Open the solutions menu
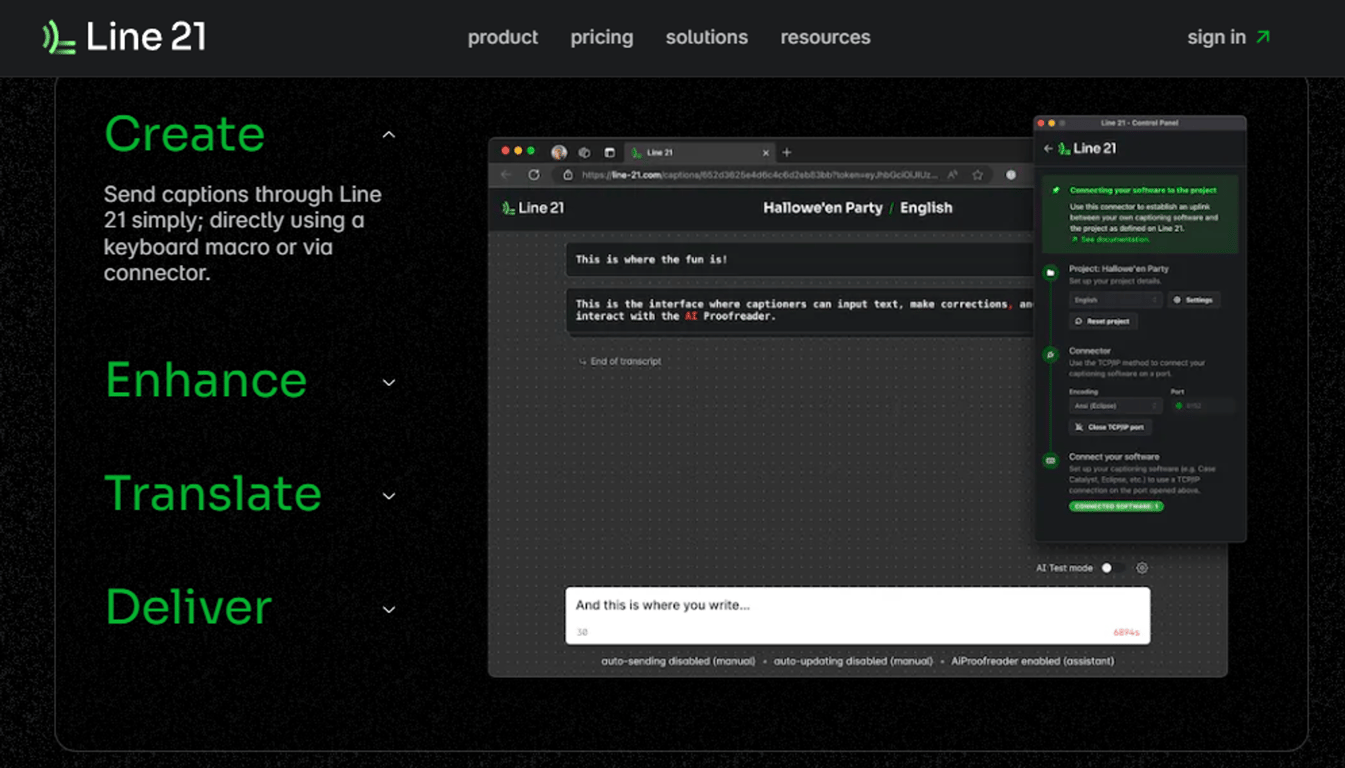Screen dimensions: 1345x768 pos(707,38)
